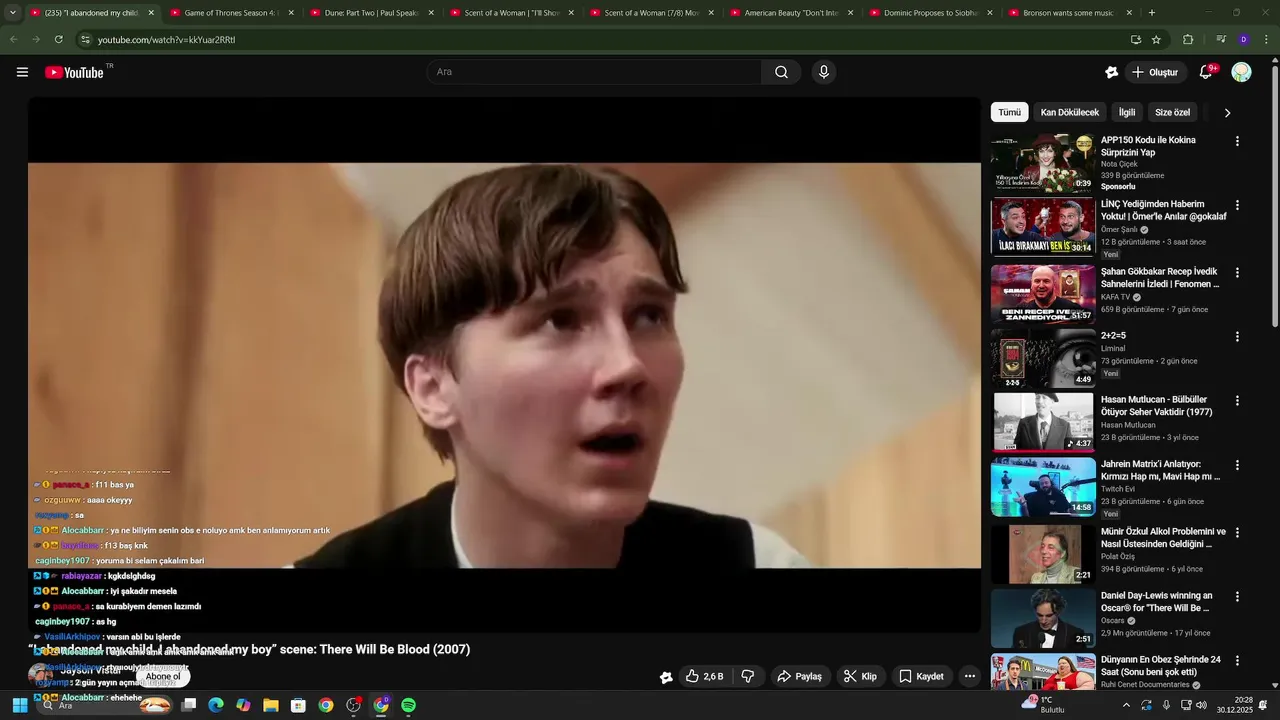The width and height of the screenshot is (1280, 720).
Task: Open Windows Start menu
Action: pyautogui.click(x=19, y=705)
